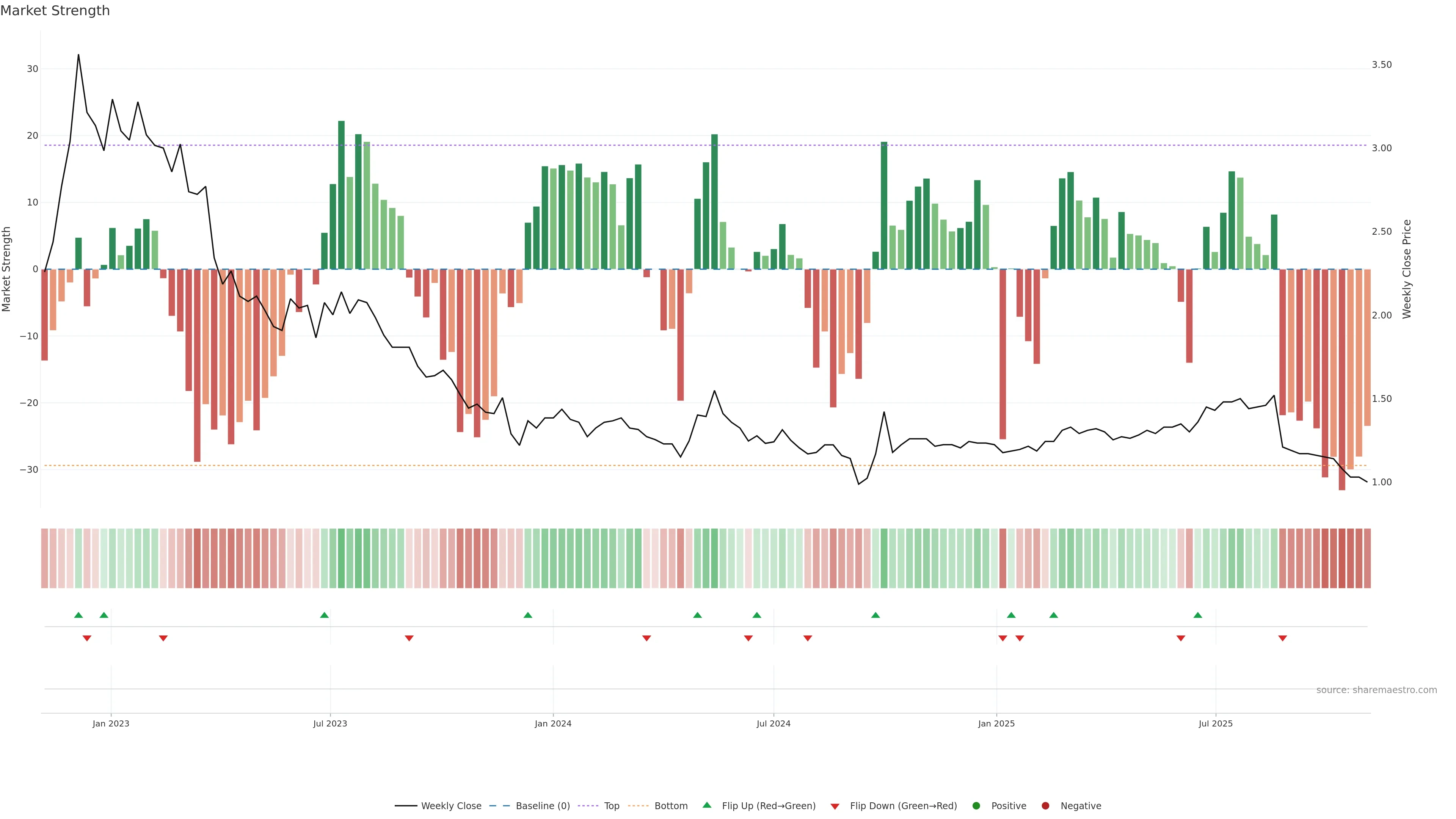Click the last red flip-down triangle in 2025
The image size is (1456, 819).
(x=1282, y=638)
